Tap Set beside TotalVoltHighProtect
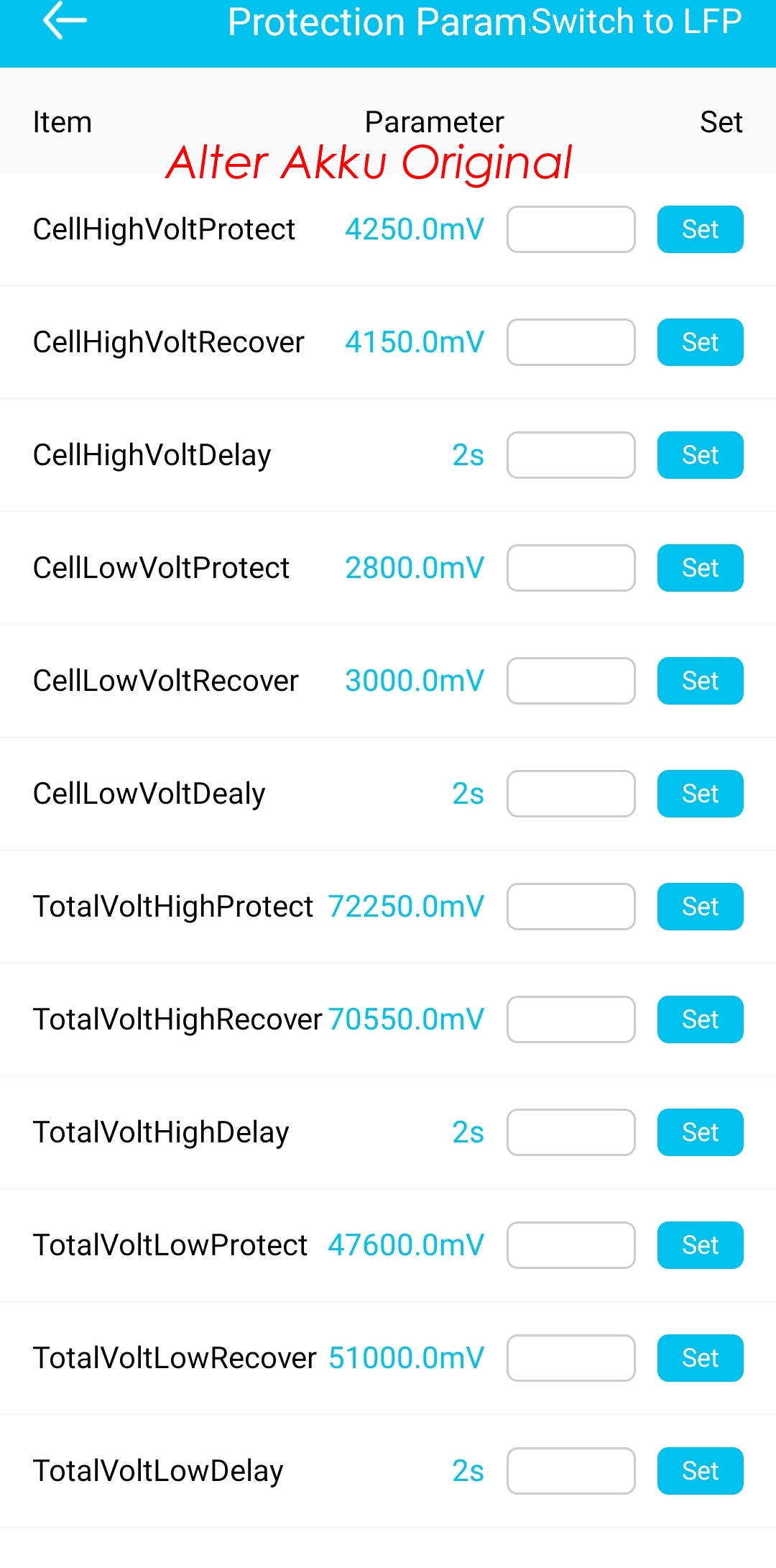Viewport: 776px width, 1568px height. point(700,907)
